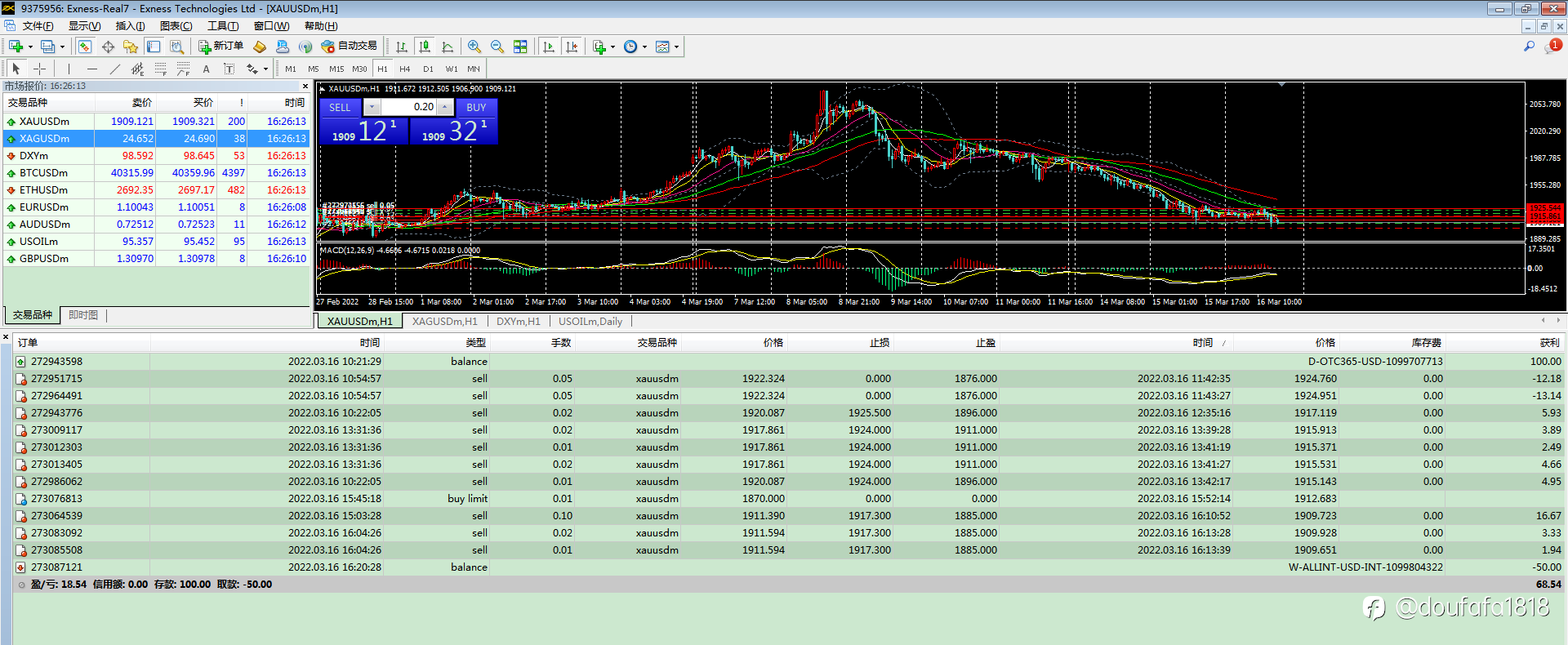
Task: Select the crosshair tool
Action: point(39,69)
